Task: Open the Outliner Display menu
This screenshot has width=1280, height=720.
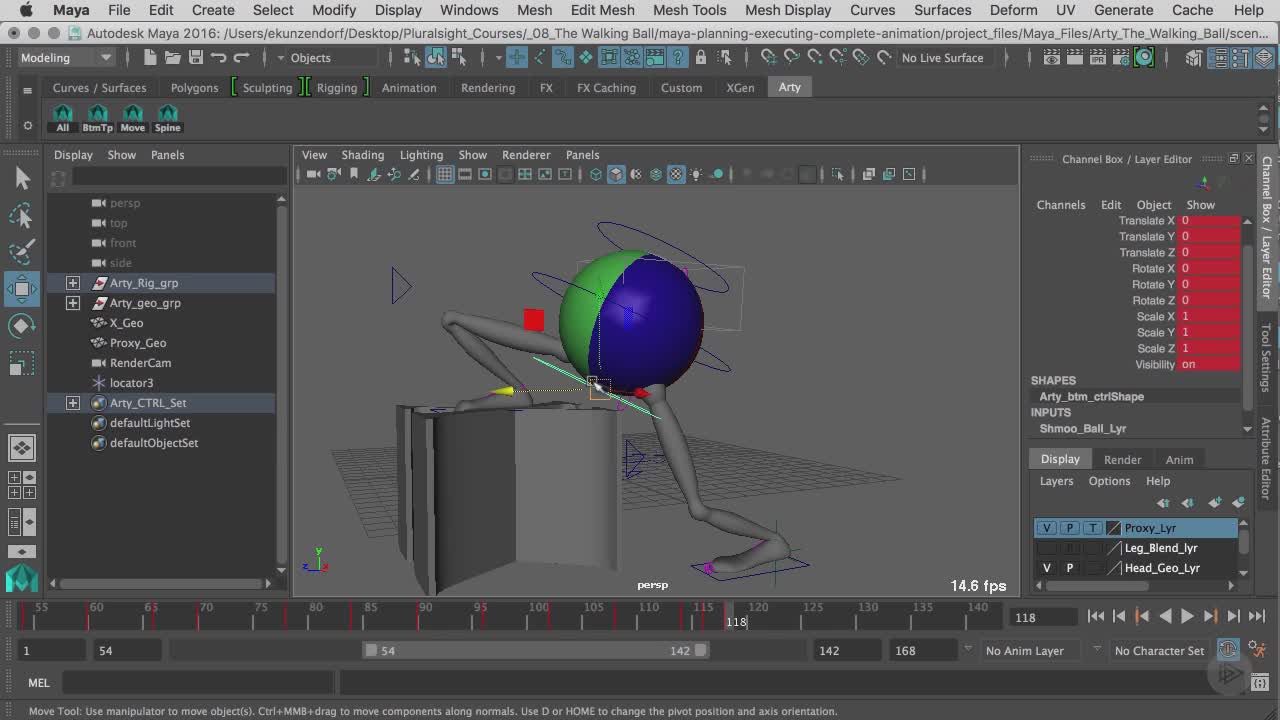Action: pyautogui.click(x=73, y=155)
